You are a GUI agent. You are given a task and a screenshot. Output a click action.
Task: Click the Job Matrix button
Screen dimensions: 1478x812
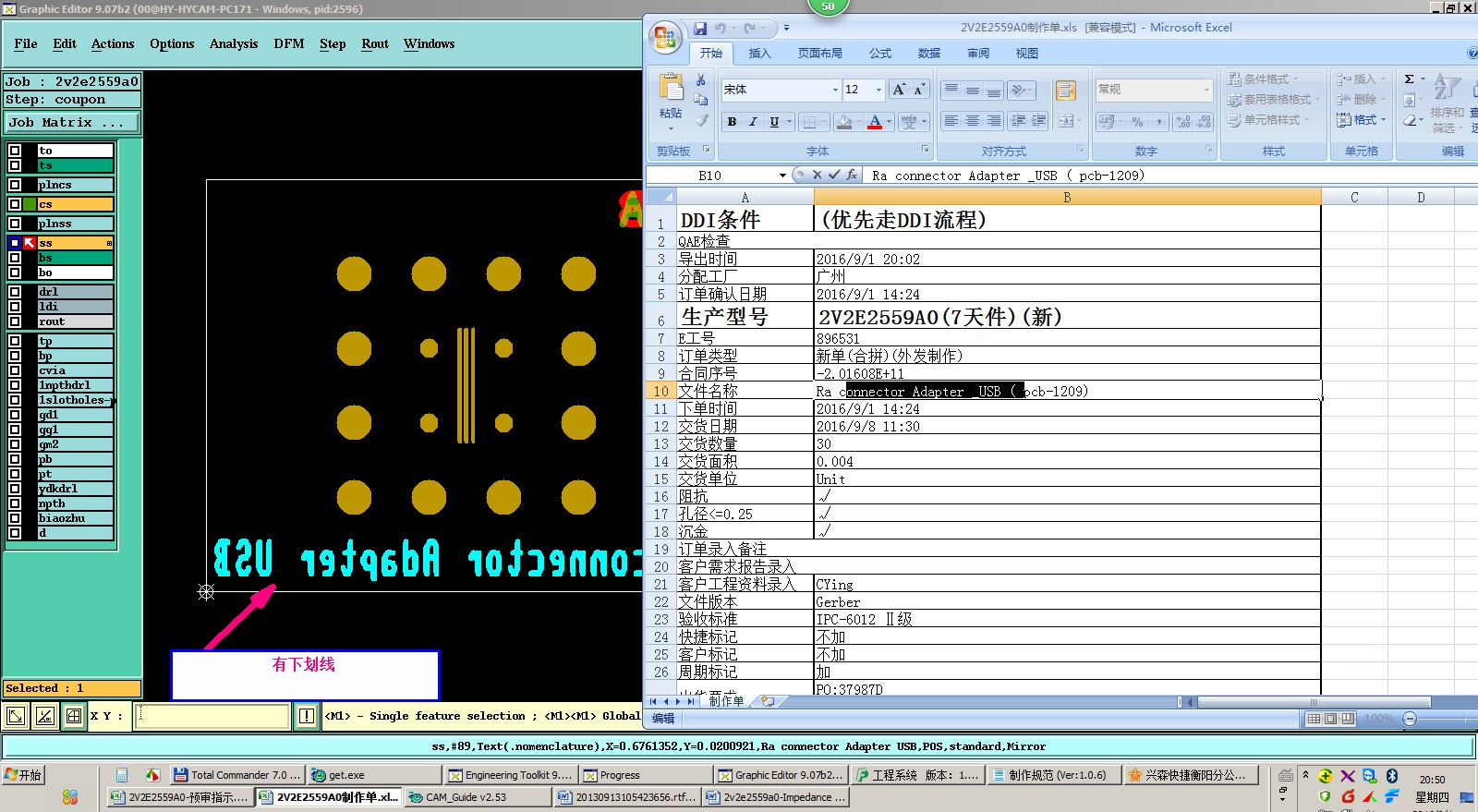(x=73, y=122)
